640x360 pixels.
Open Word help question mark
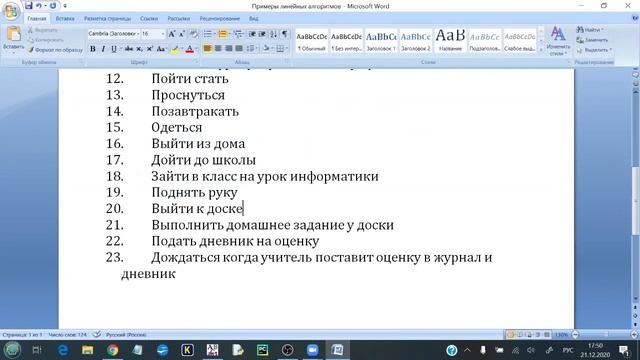coord(635,18)
